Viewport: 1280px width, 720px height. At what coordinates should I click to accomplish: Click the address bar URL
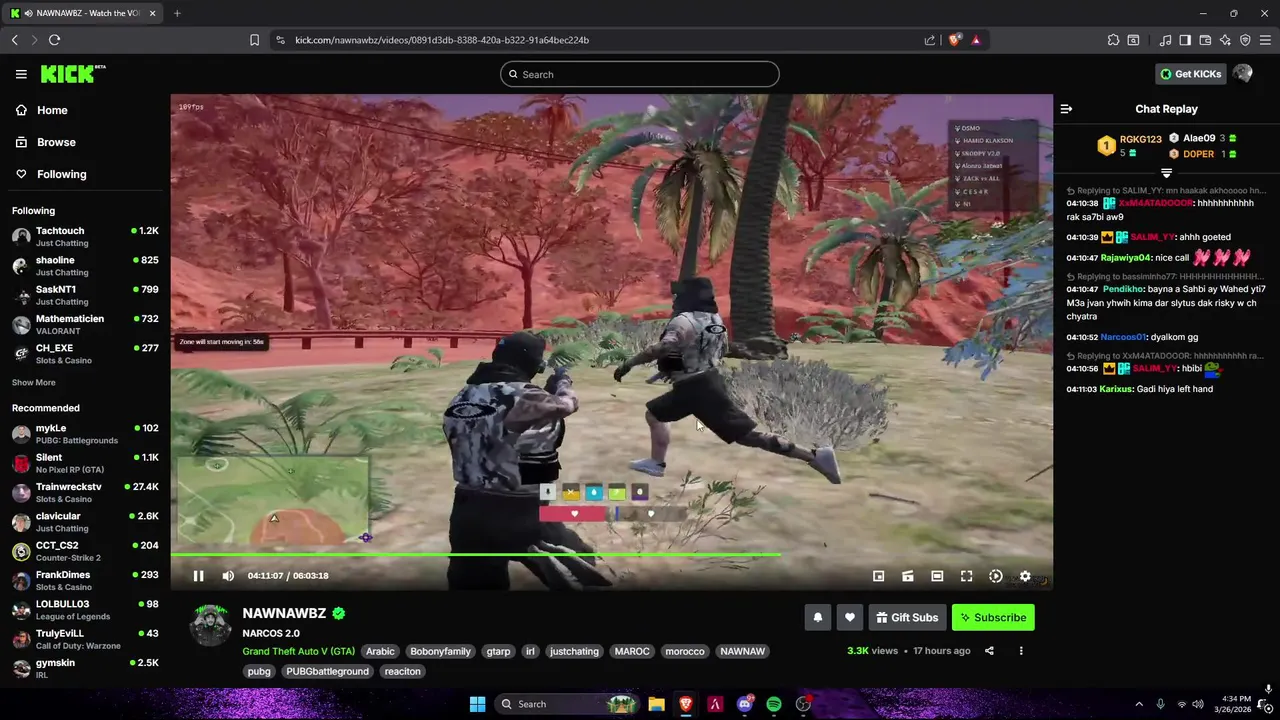(x=442, y=40)
